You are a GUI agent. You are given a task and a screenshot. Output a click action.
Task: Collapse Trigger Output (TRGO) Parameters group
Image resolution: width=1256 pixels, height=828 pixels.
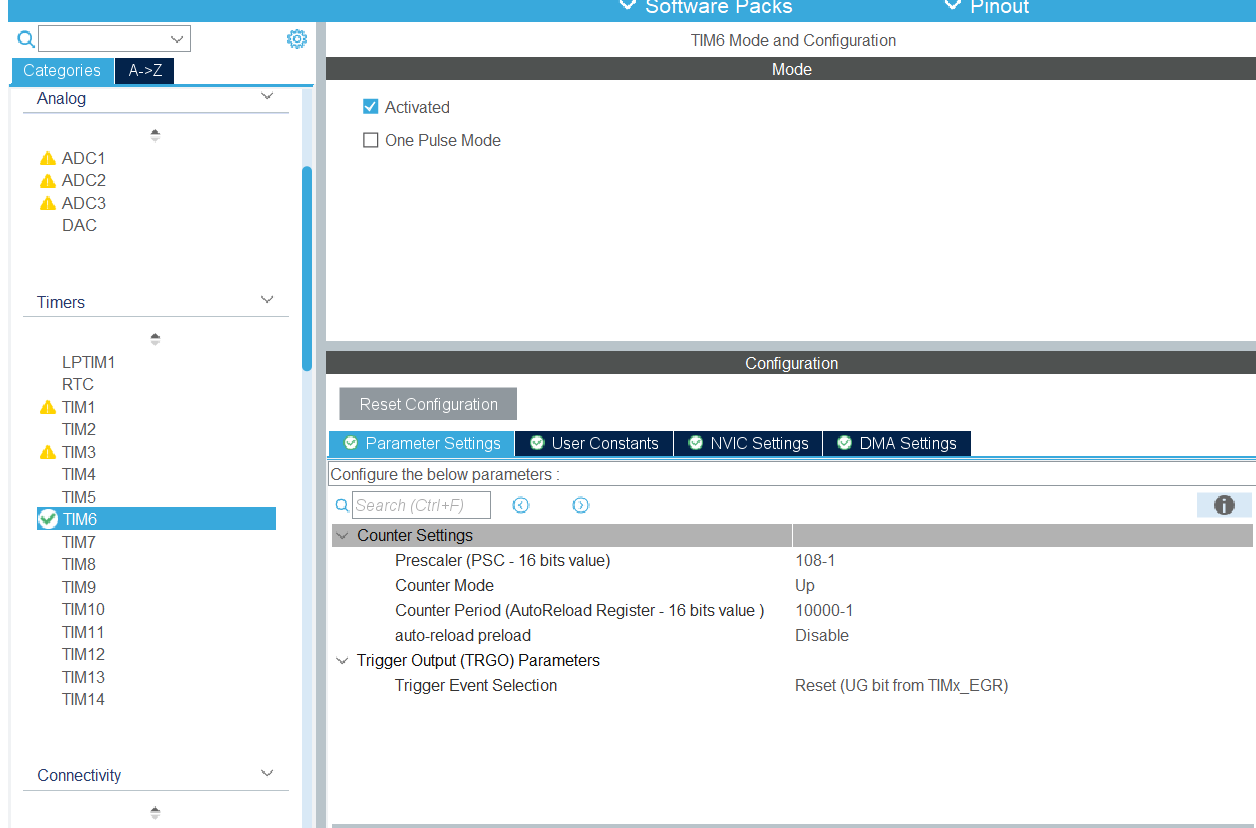[343, 661]
